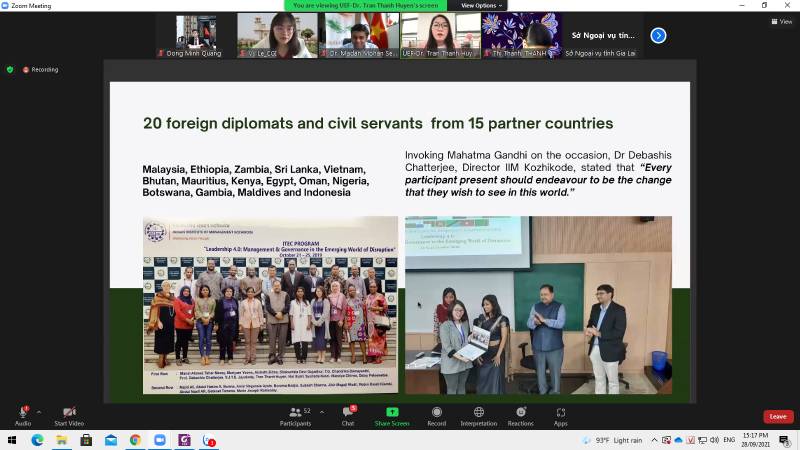Click the green encryption shield icon

(10, 70)
